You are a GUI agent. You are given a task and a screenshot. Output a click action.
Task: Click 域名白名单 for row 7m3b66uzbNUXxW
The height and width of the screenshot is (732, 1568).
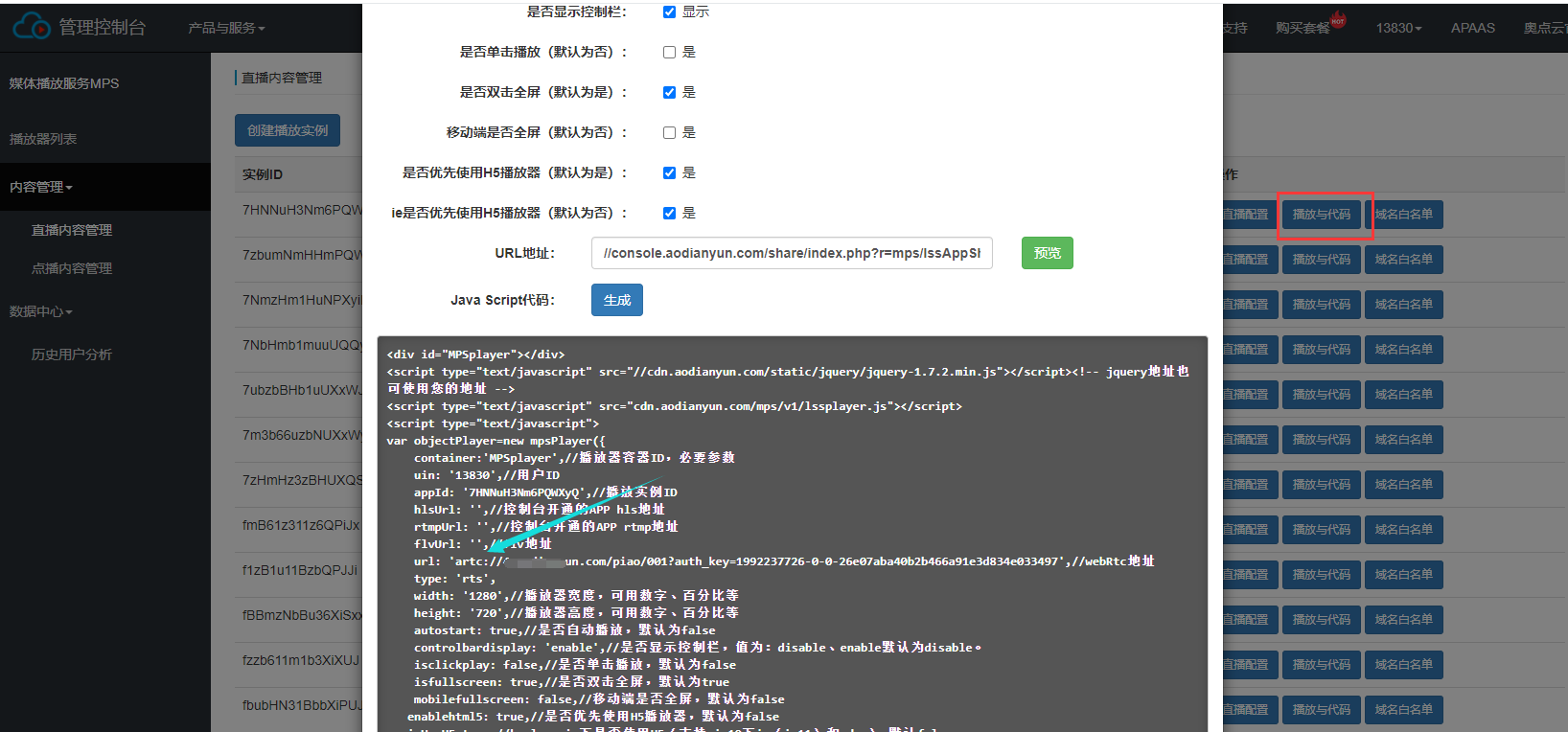(x=1404, y=440)
